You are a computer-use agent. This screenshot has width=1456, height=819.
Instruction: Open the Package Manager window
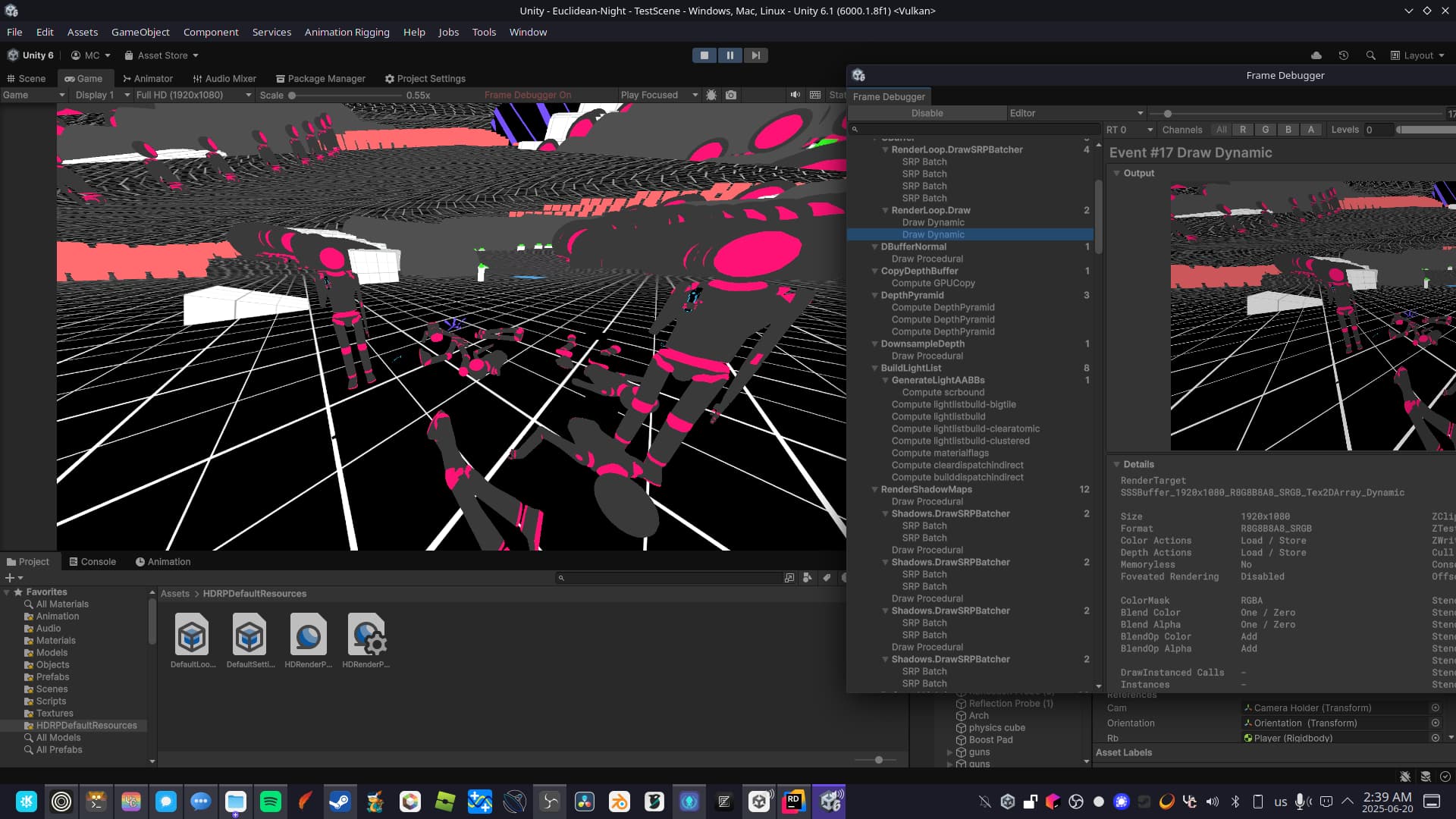pyautogui.click(x=320, y=78)
